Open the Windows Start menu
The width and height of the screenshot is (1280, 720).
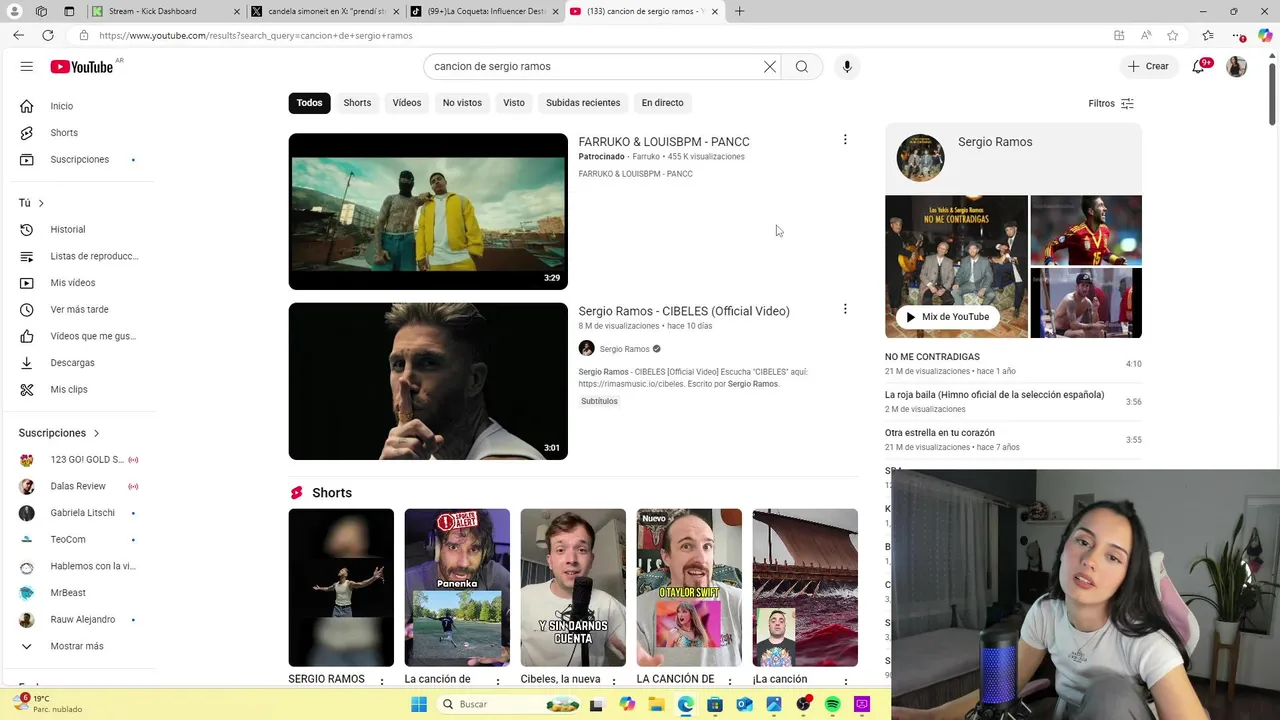coord(419,704)
